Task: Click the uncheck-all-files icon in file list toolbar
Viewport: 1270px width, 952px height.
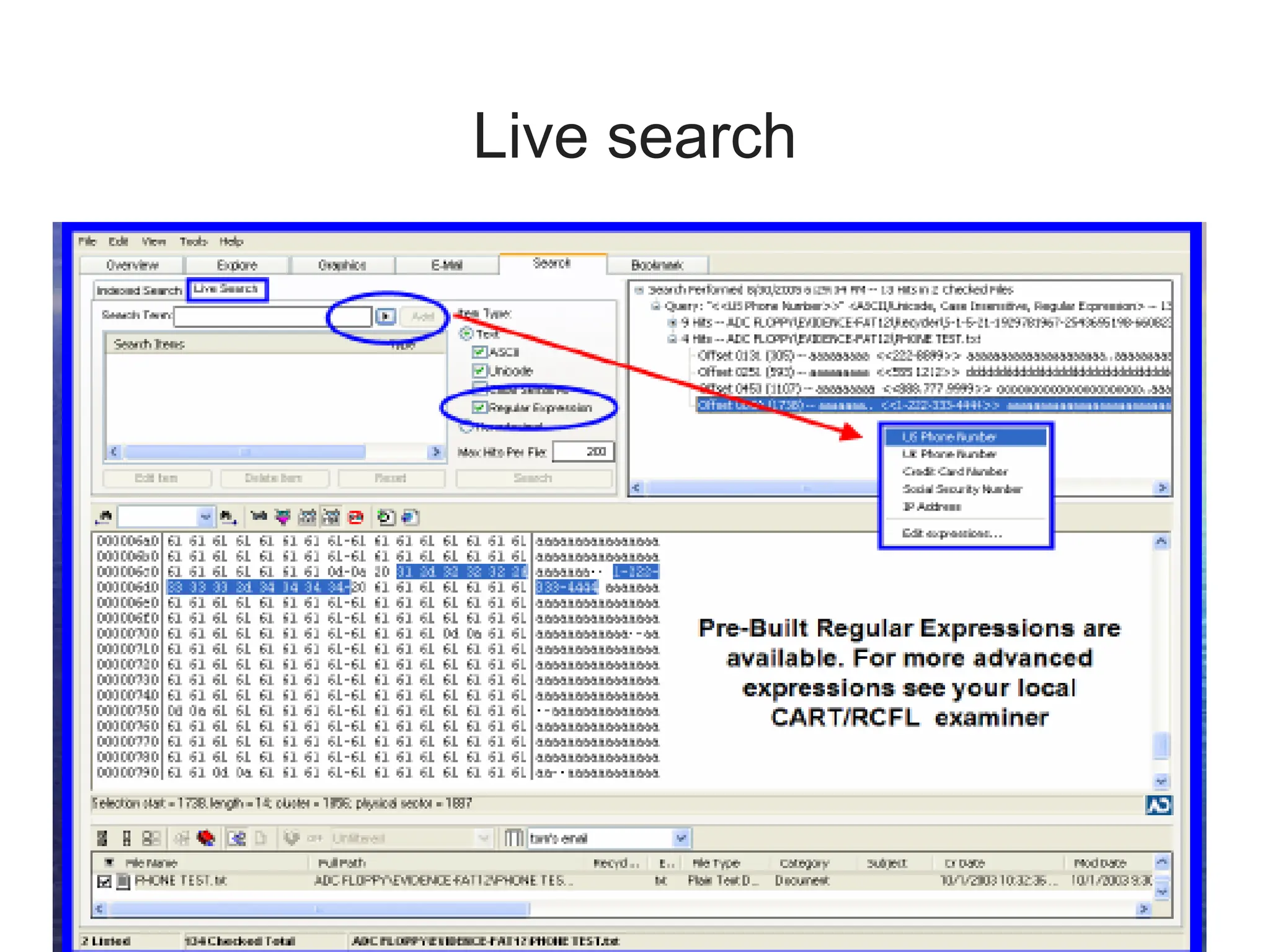Action: point(127,838)
